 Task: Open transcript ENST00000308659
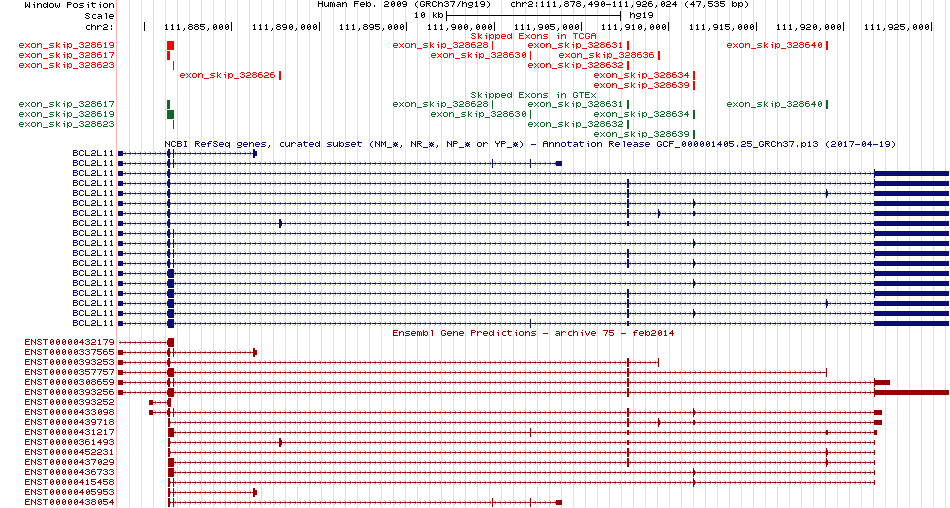point(70,383)
